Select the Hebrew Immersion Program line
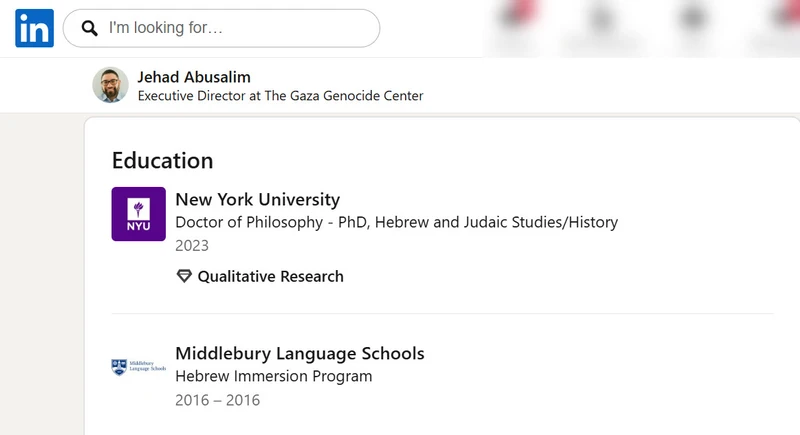The width and height of the screenshot is (800, 435). 273,376
